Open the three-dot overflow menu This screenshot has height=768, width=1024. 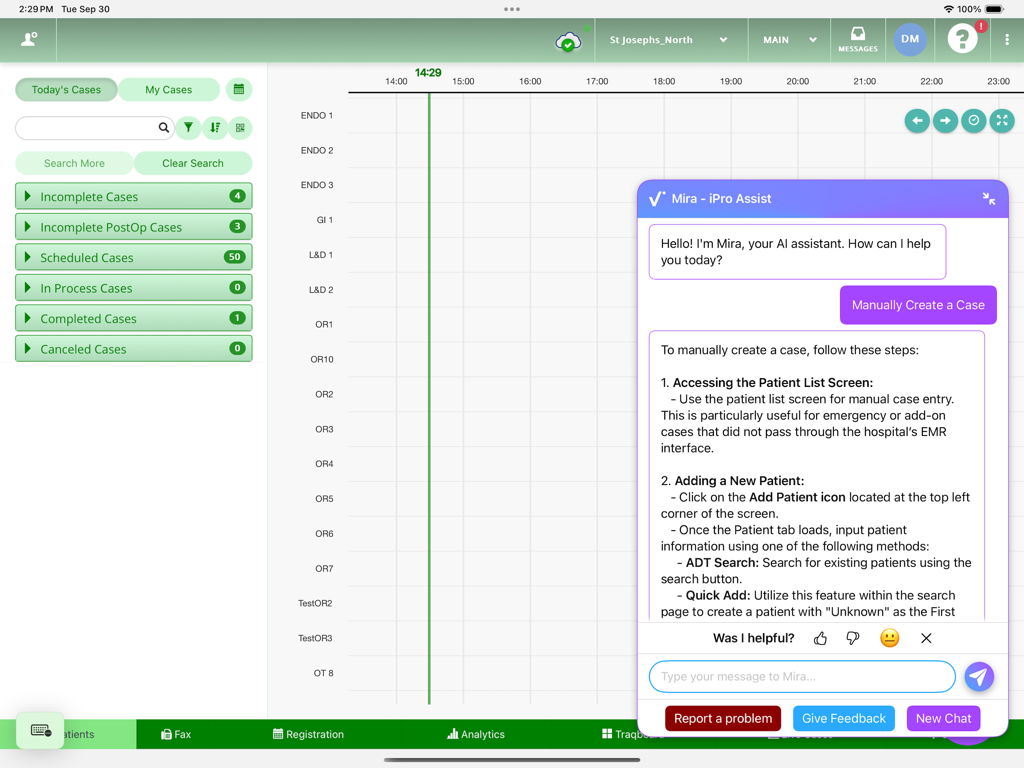1006,39
